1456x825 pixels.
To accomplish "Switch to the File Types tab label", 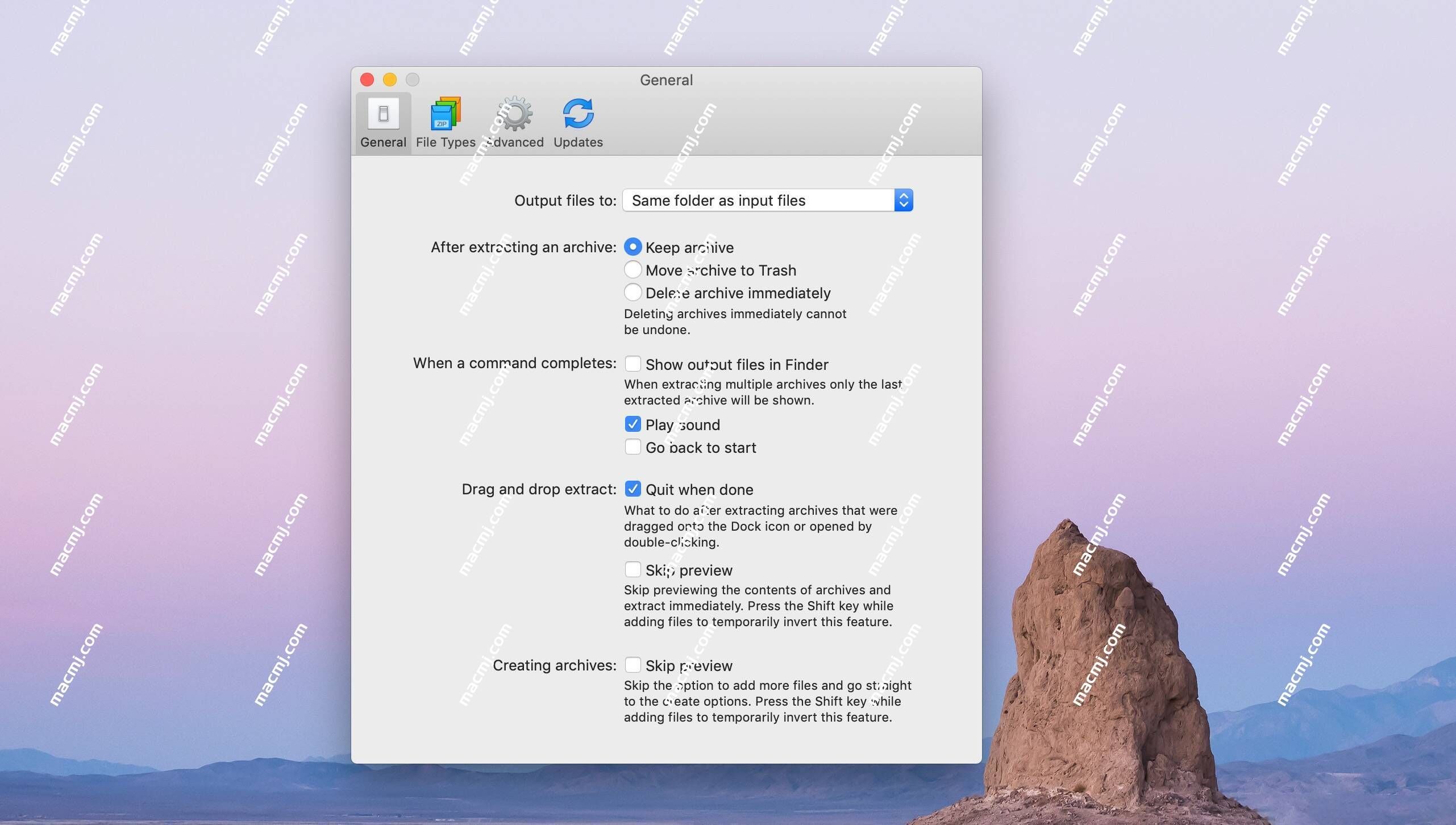I will pyautogui.click(x=446, y=142).
